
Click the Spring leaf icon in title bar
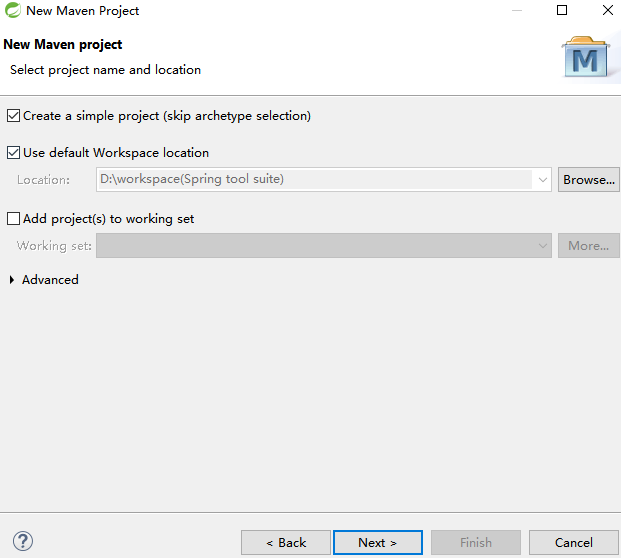tap(13, 10)
